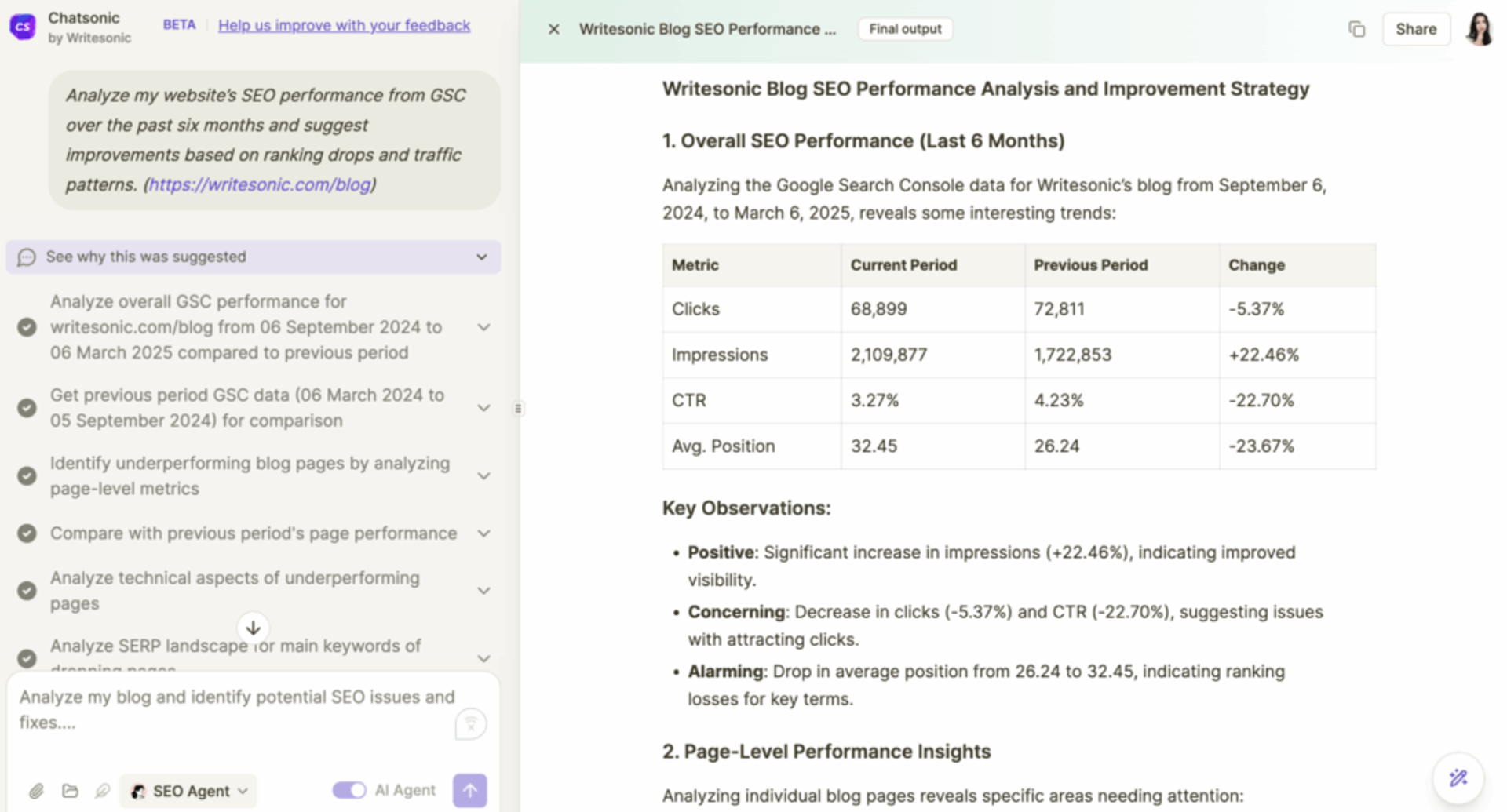Click the checkmark for 'Identify underperforming blog pages'

(27, 476)
